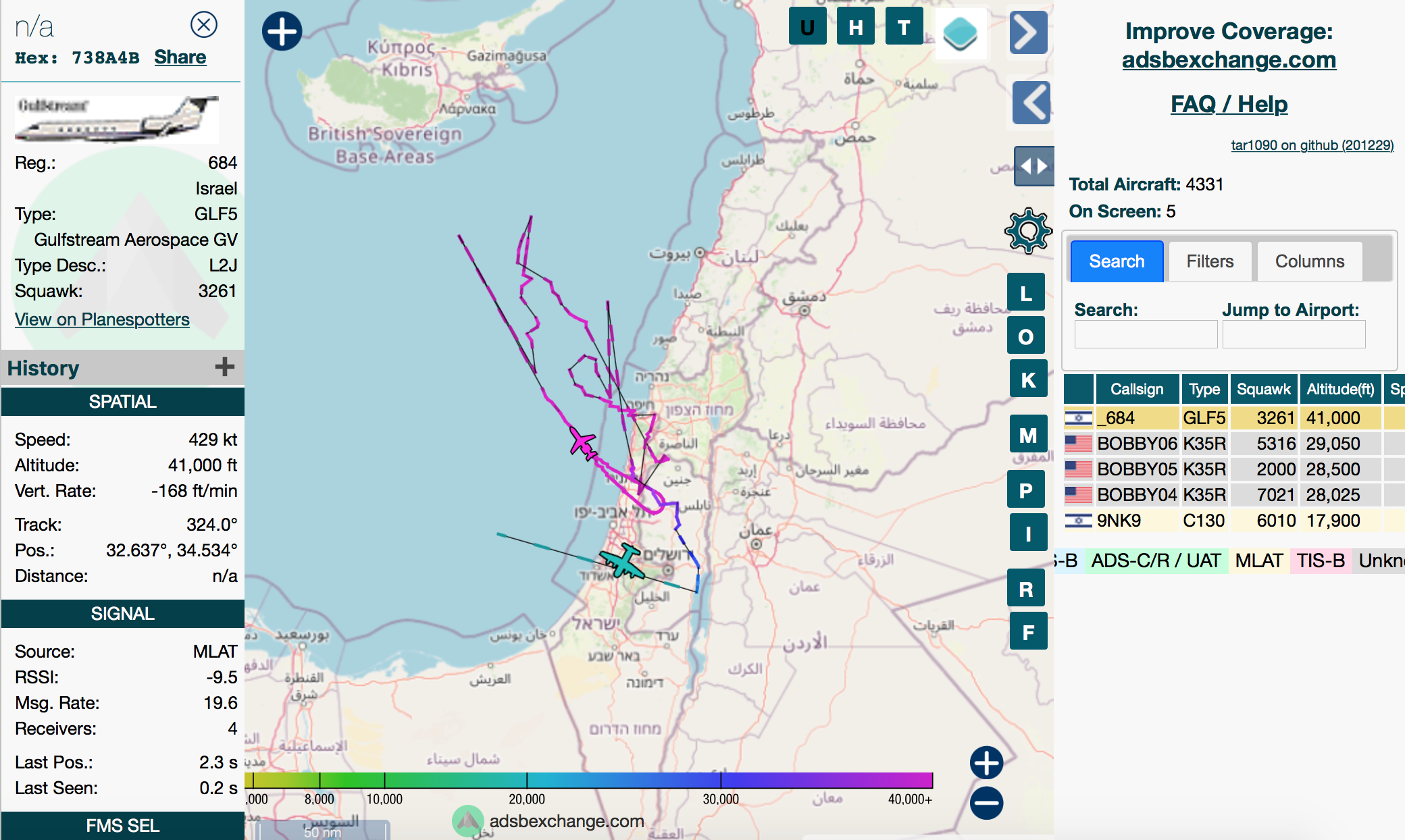Toggle the P map option button
The height and width of the screenshot is (840, 1405).
(1026, 490)
